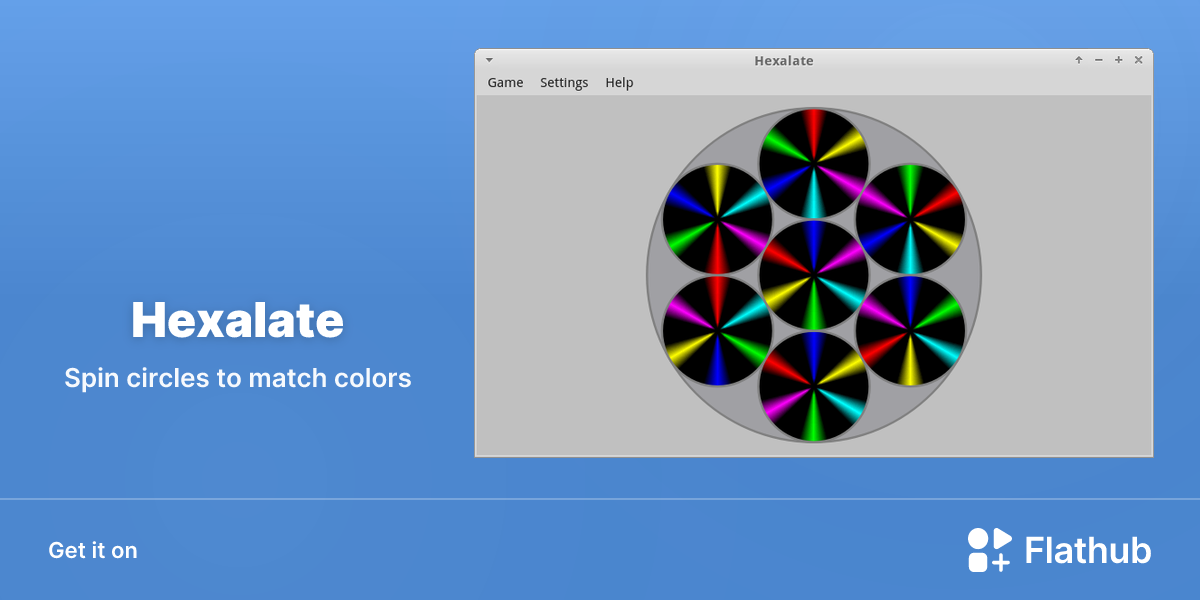Click the large Hexalate heading
The image size is (1200, 600).
pos(238,321)
